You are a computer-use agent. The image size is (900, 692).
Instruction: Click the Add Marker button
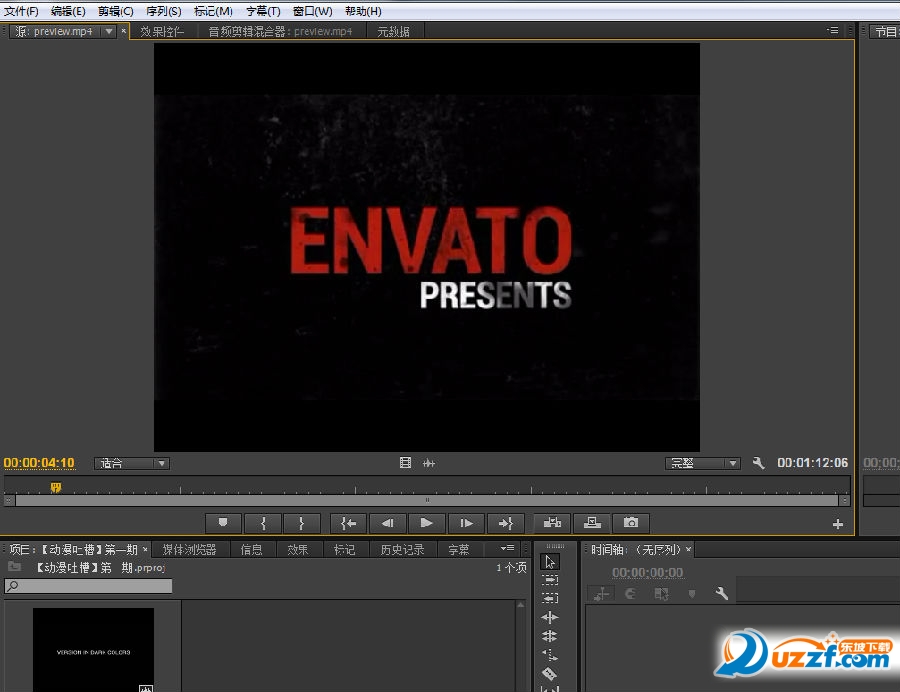[x=223, y=523]
